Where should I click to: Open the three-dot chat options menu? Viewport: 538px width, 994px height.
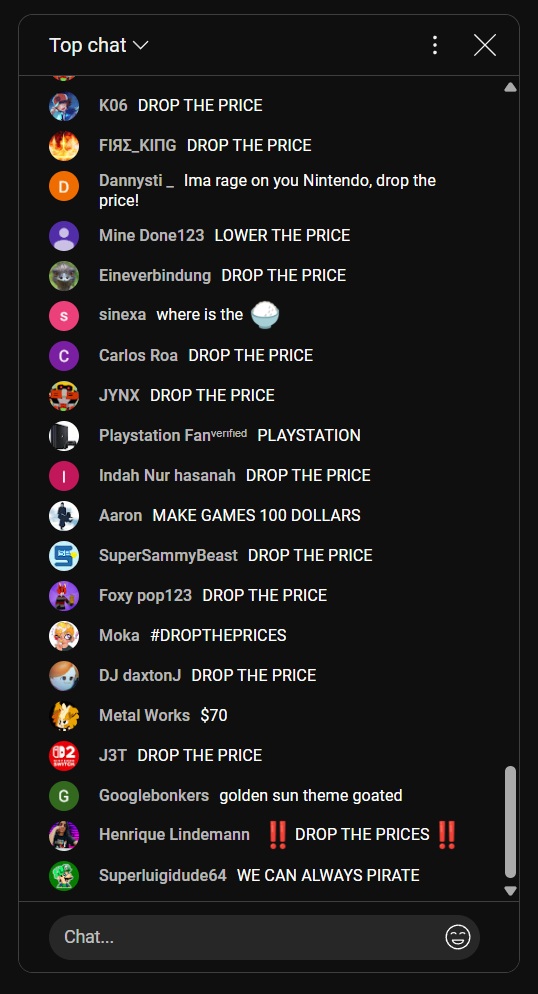click(435, 45)
